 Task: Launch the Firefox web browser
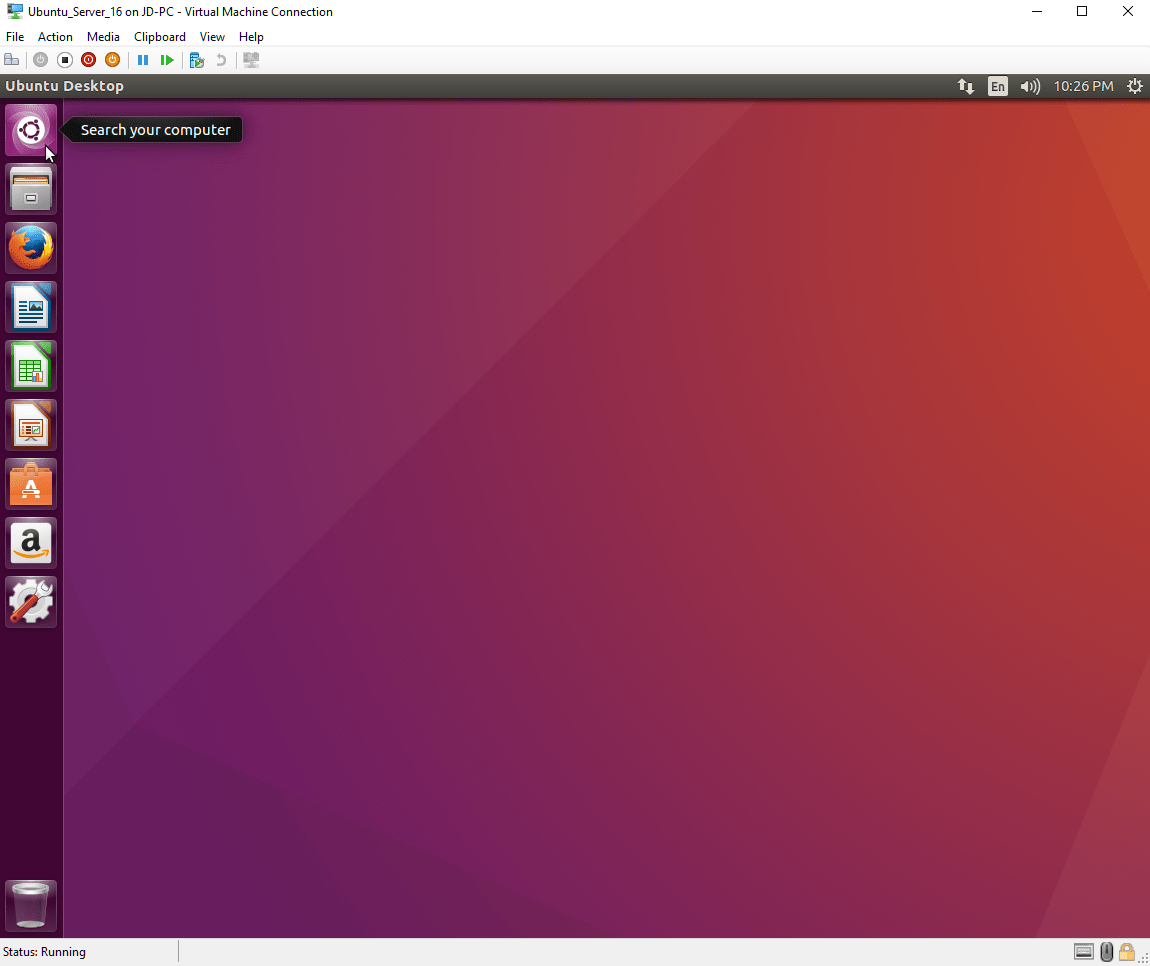click(x=31, y=248)
